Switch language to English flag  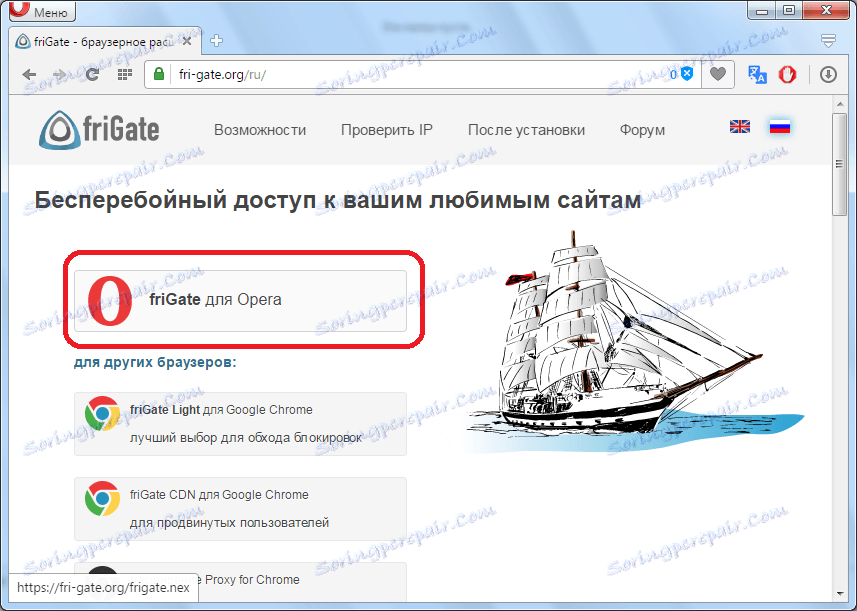pyautogui.click(x=740, y=127)
